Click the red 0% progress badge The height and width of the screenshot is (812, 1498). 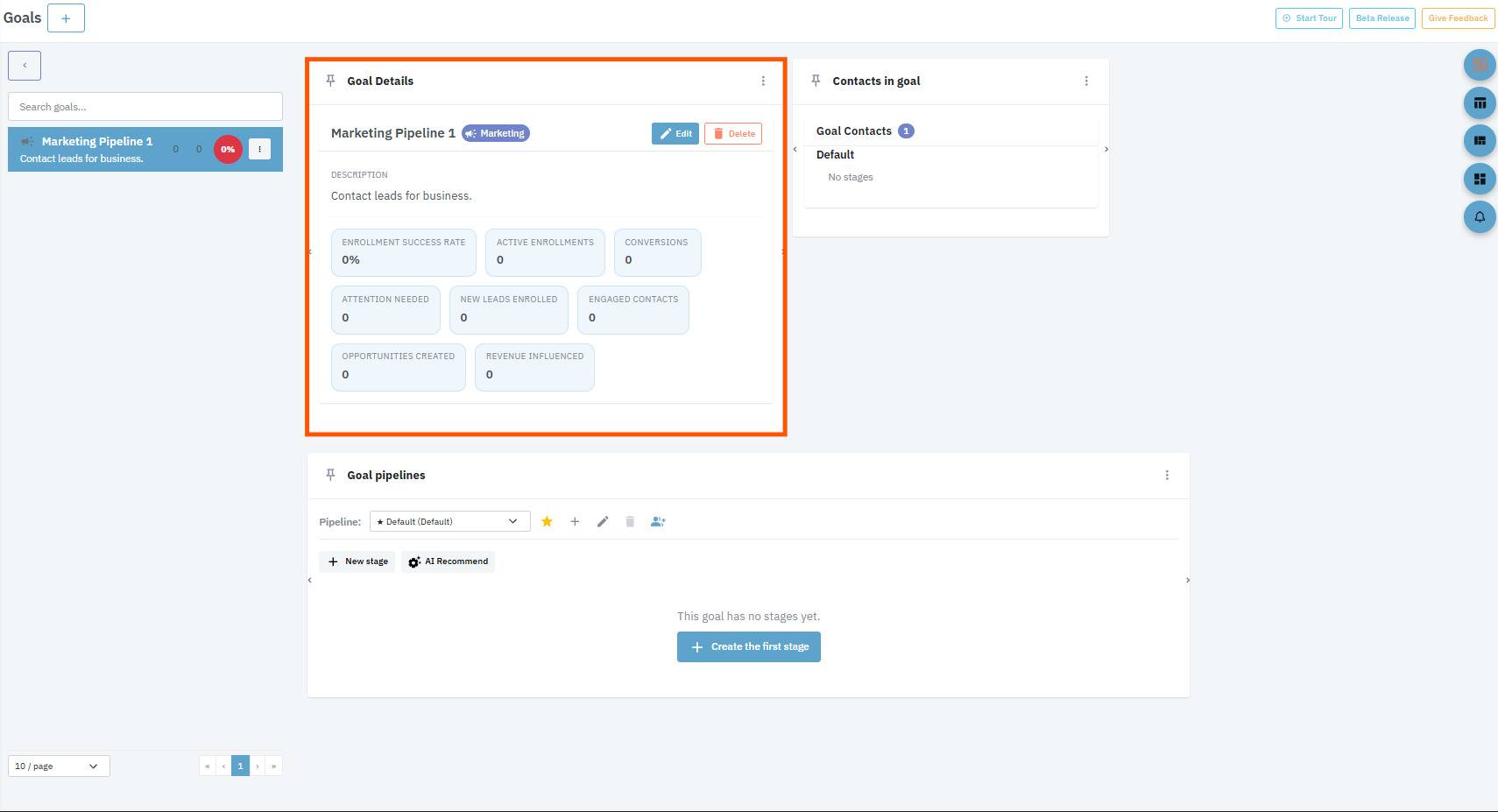pyautogui.click(x=228, y=150)
